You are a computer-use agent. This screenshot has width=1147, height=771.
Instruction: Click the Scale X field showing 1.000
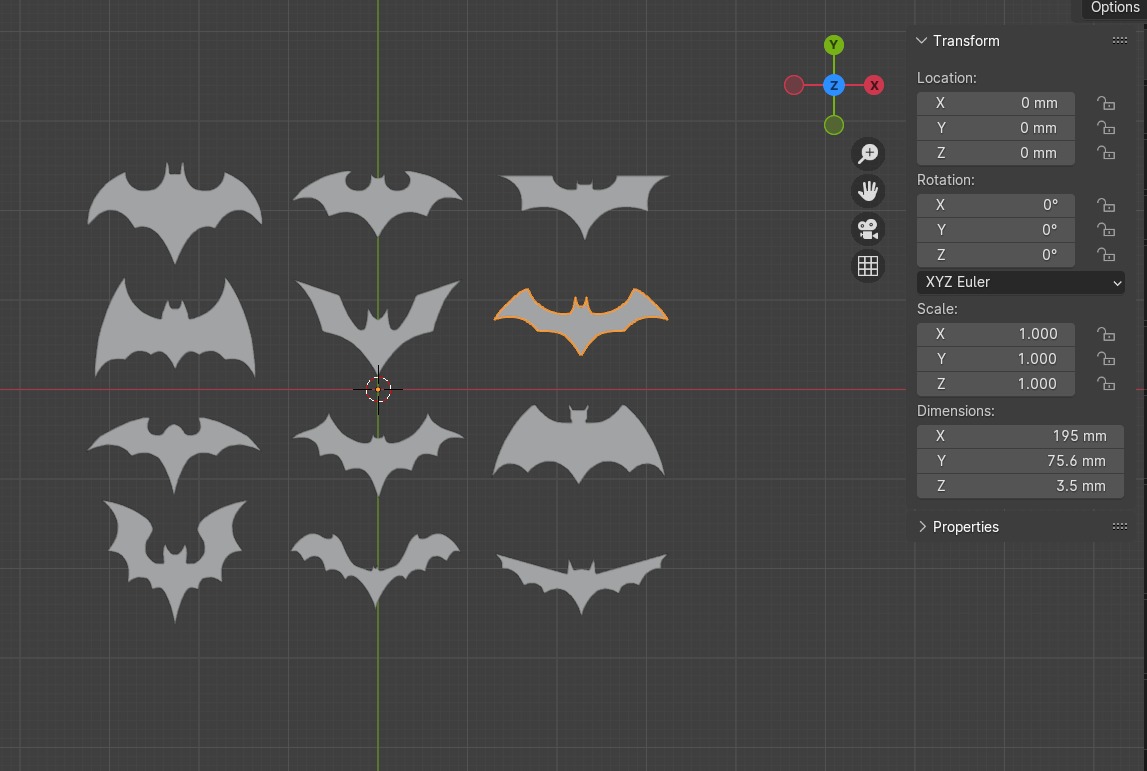pos(996,334)
